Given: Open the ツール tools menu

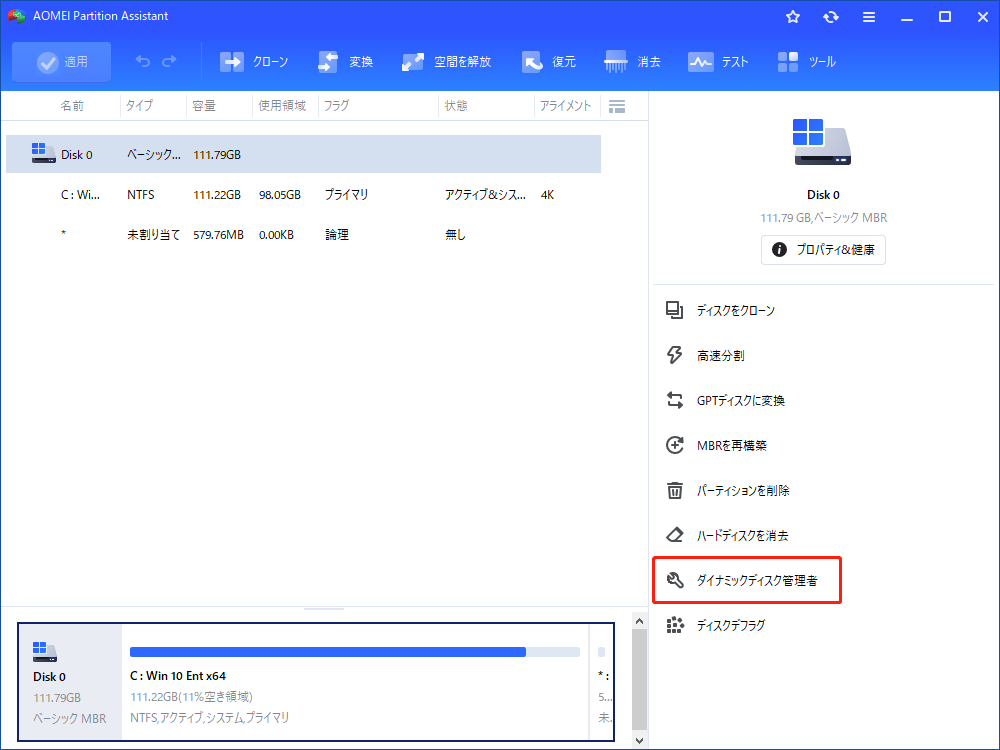Looking at the screenshot, I should pos(806,62).
